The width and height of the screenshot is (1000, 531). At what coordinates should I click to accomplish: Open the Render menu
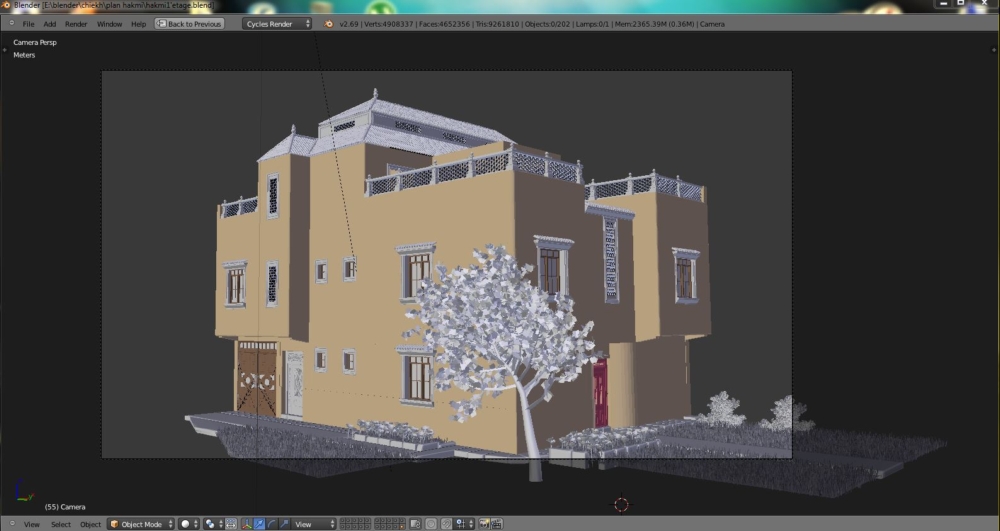coord(76,24)
